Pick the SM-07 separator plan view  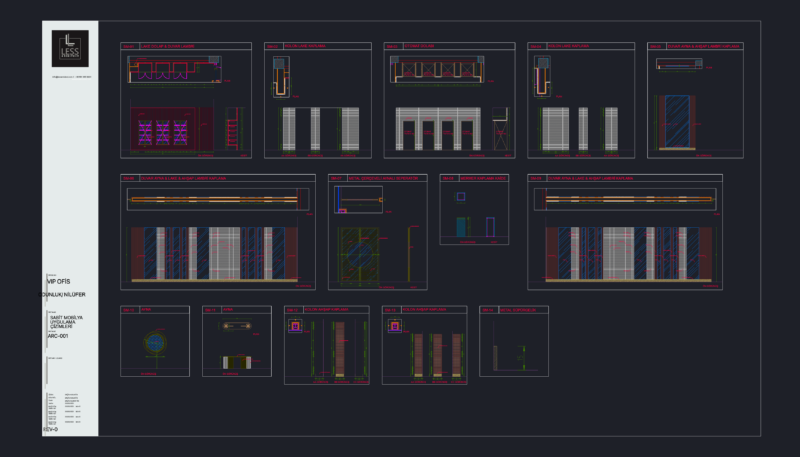359,199
